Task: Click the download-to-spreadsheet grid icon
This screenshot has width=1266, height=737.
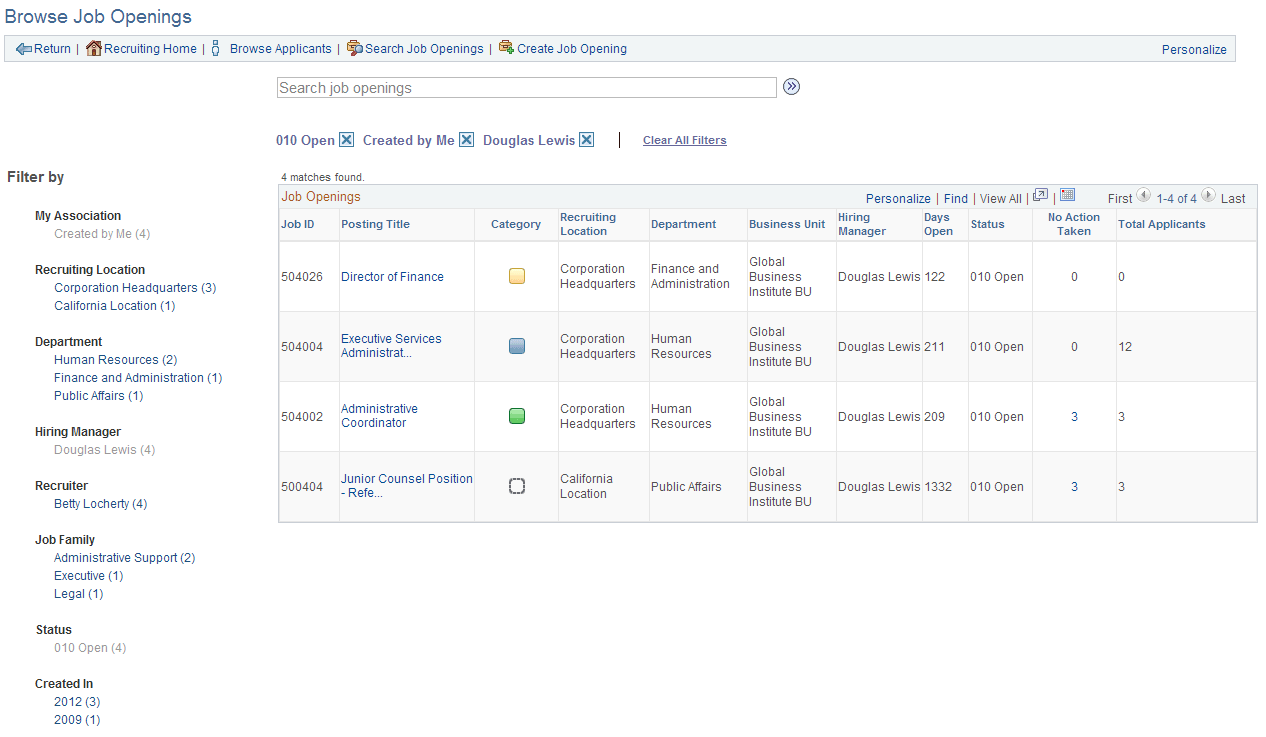Action: pos(1066,195)
